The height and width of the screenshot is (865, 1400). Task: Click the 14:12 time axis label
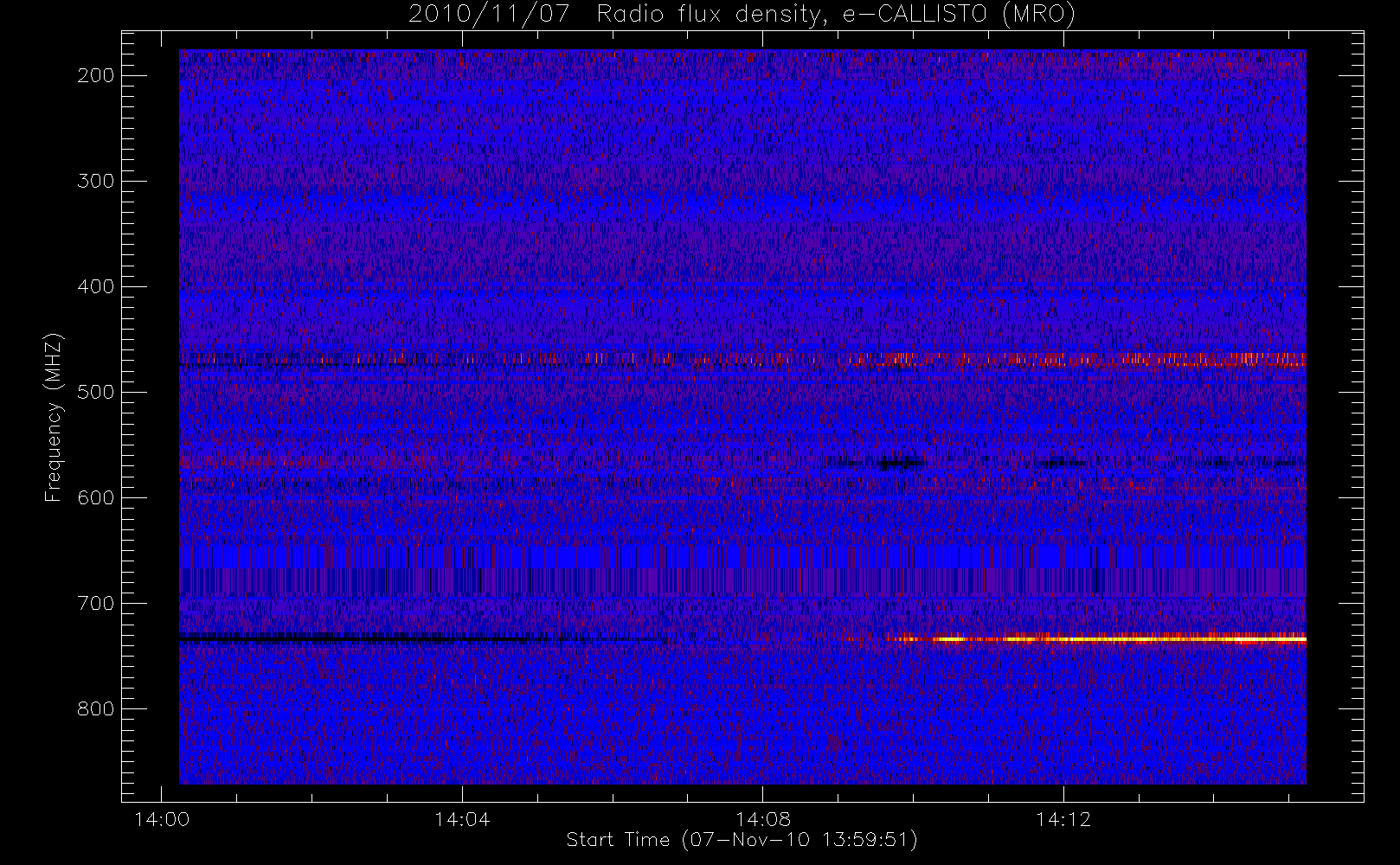point(1063,819)
